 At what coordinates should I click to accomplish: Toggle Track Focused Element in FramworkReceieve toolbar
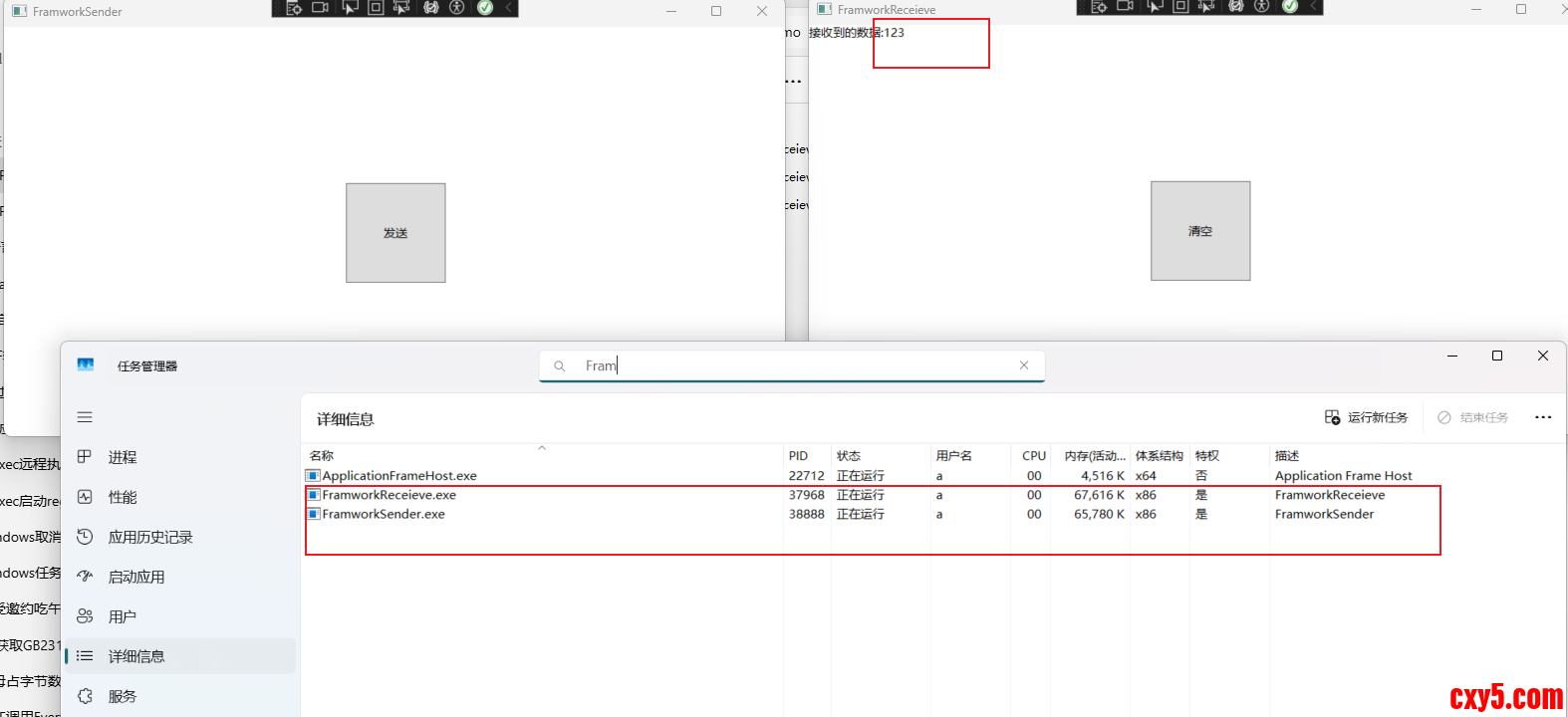point(1206,7)
